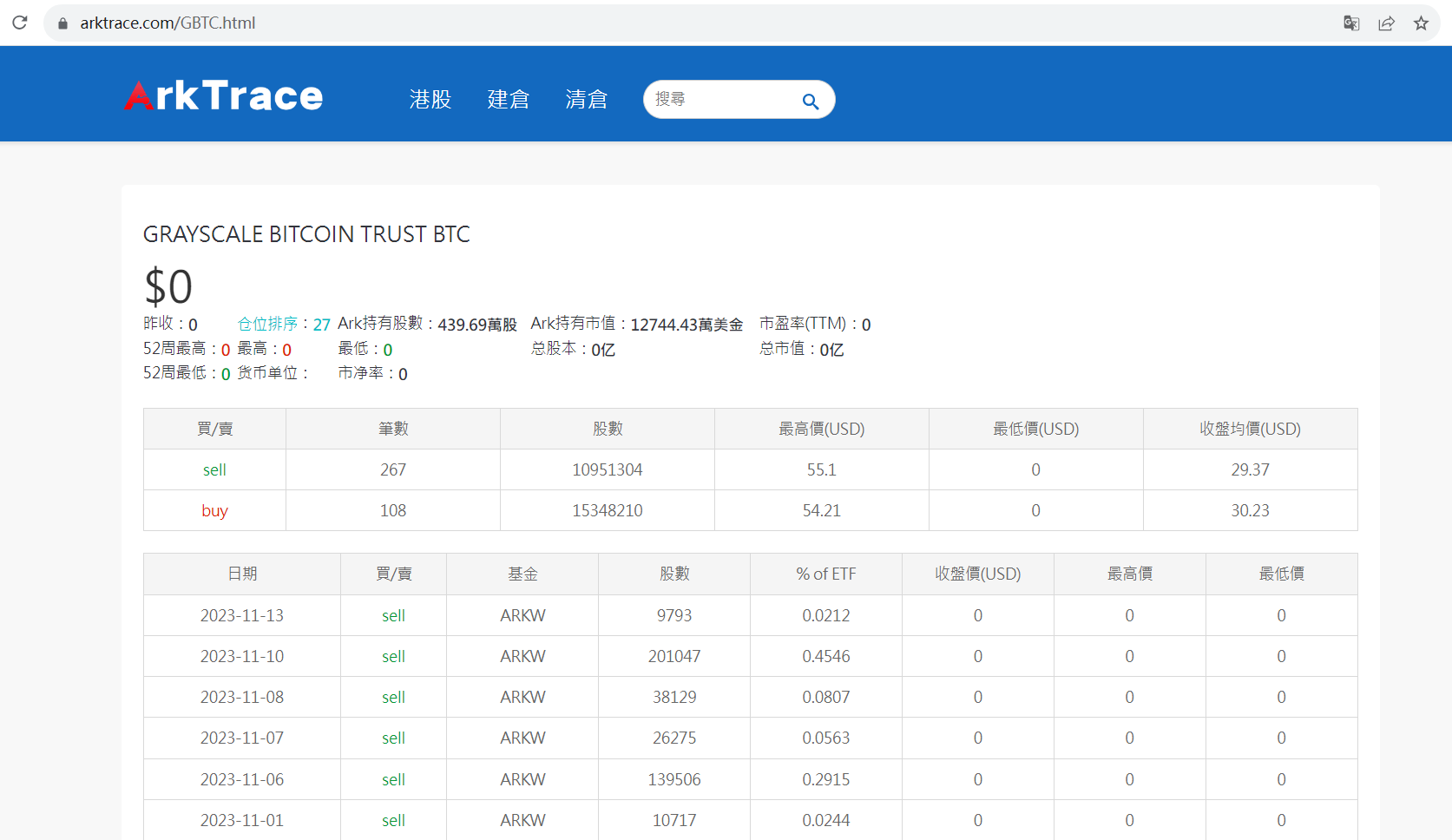Click the 0.0212 percent of ETF cell
Viewport: 1452px width, 840px height.
826,615
